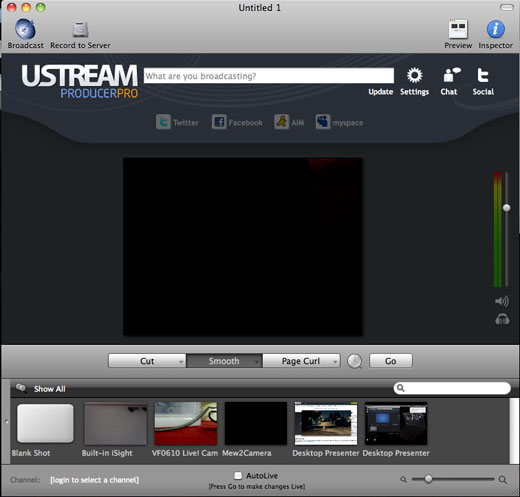Click the Update button
The image size is (520, 497).
point(381,92)
